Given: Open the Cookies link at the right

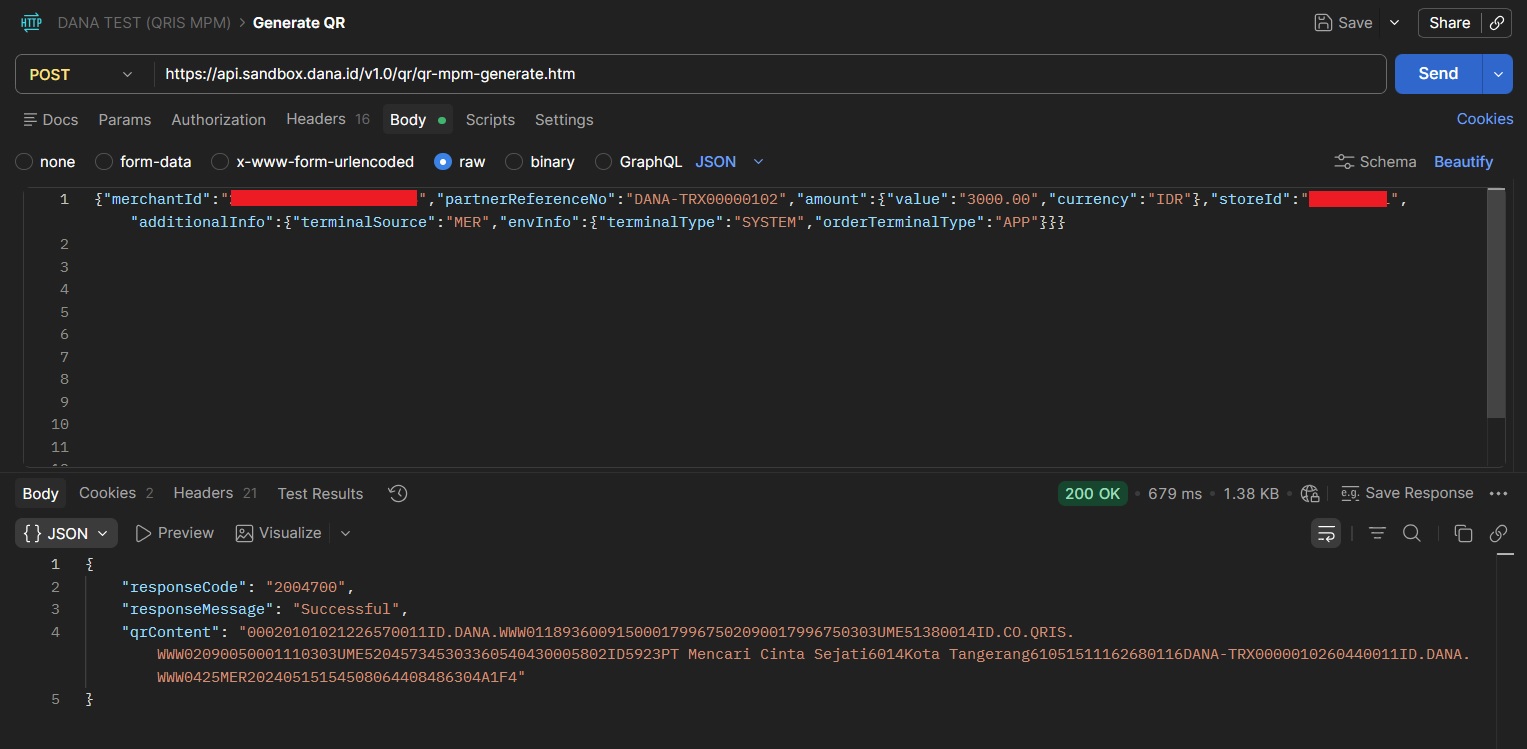Looking at the screenshot, I should tap(1485, 119).
